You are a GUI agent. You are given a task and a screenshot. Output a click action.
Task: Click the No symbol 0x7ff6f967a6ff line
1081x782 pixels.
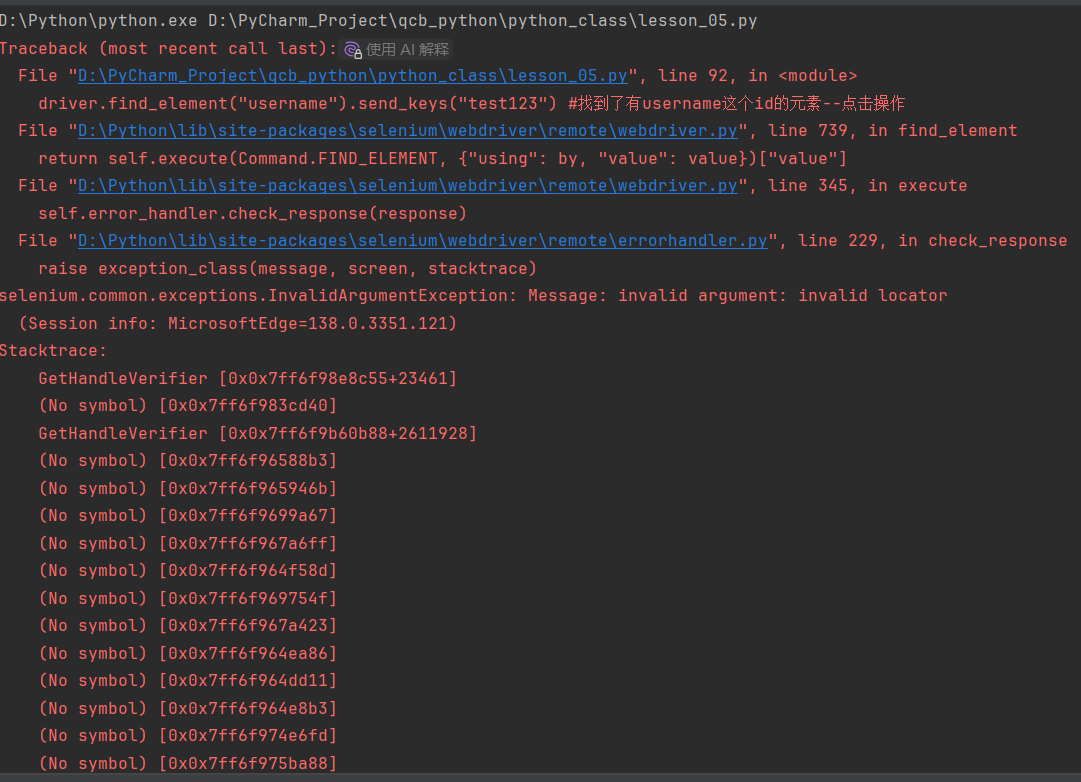coord(188,543)
